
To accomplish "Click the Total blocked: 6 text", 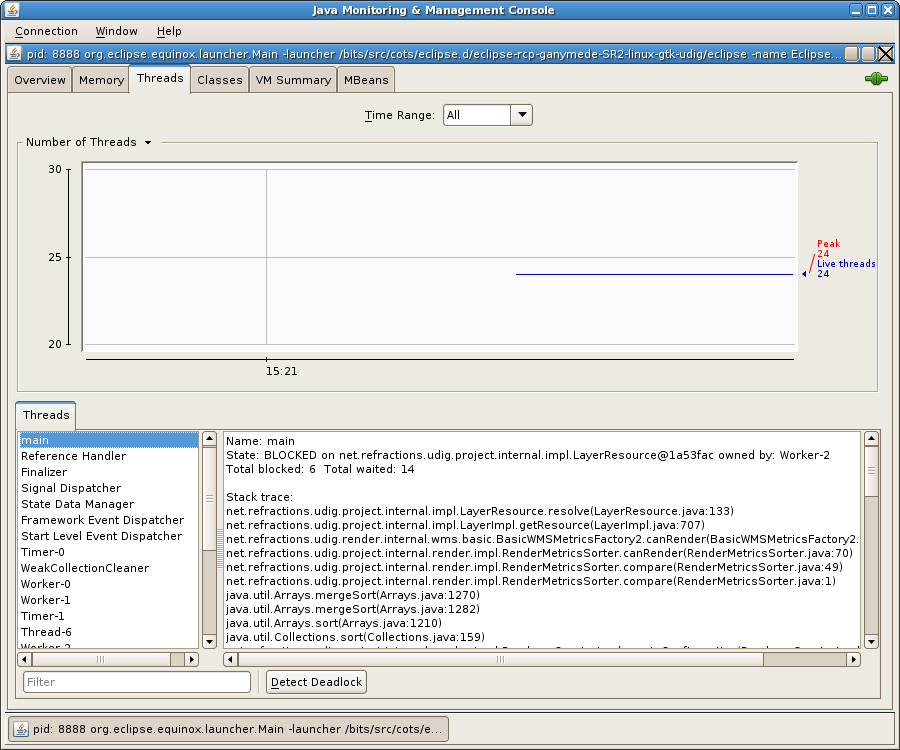I will (x=271, y=469).
